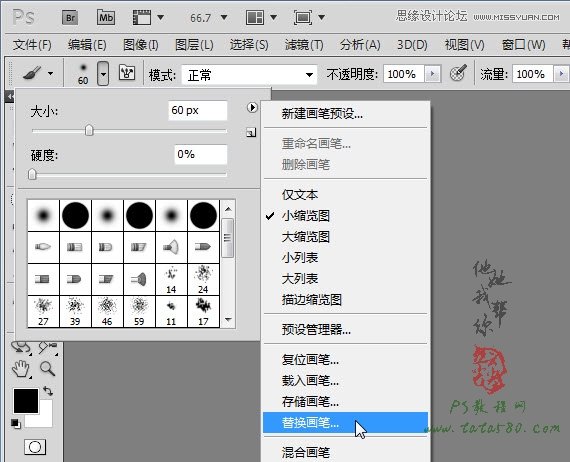Open Mini Bridge with the Mb icon
The image size is (570, 462).
click(106, 17)
